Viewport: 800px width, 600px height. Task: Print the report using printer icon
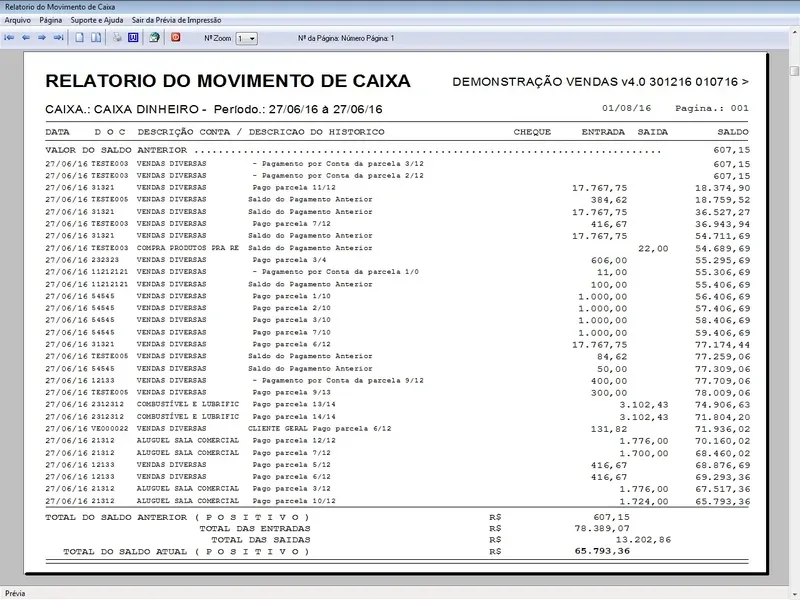coord(117,38)
